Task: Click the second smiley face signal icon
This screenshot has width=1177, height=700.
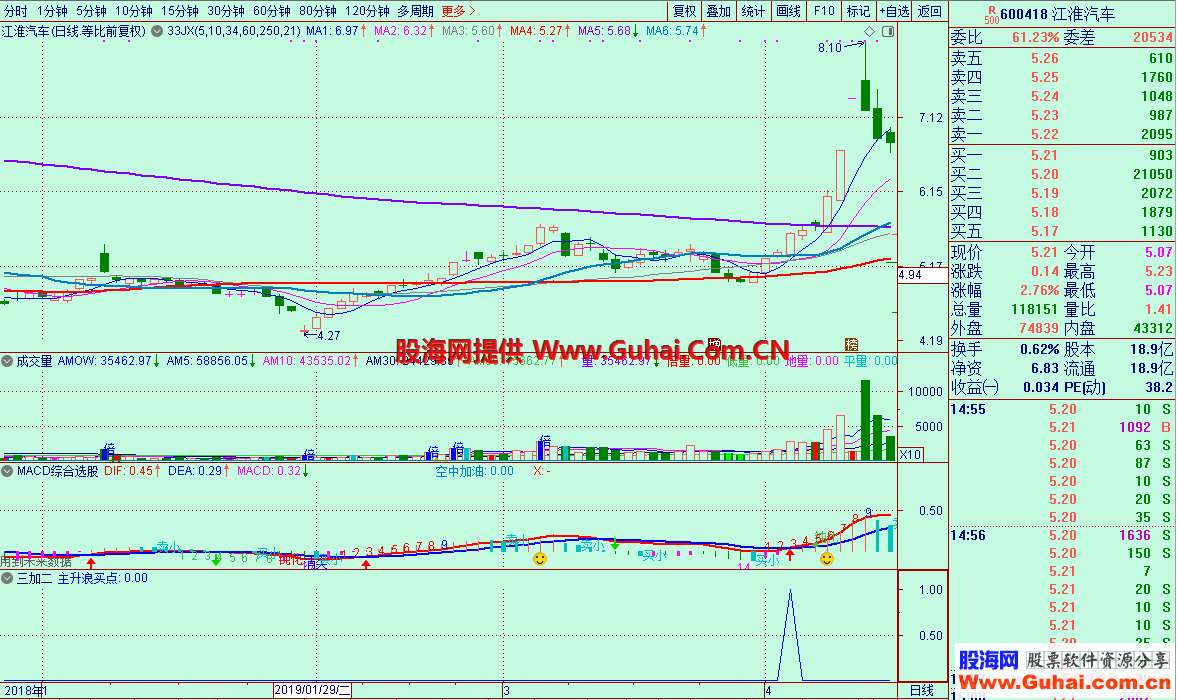Action: coord(826,559)
